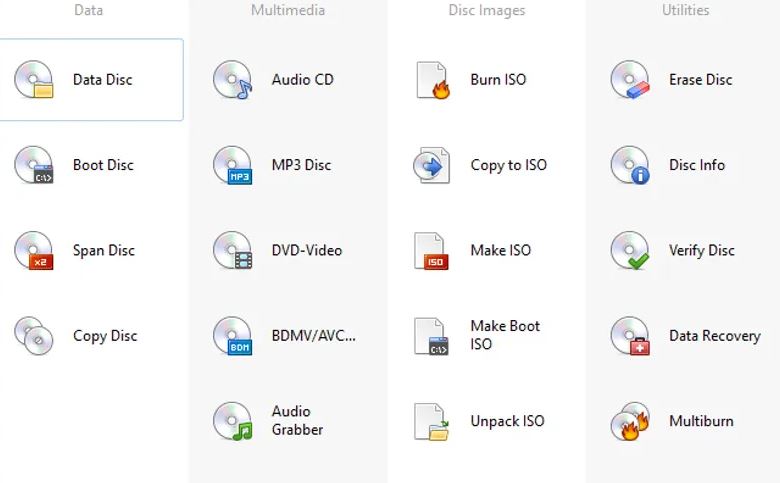This screenshot has height=483, width=780.
Task: Open the BDMV/AVC... disc icon
Action: (233, 336)
